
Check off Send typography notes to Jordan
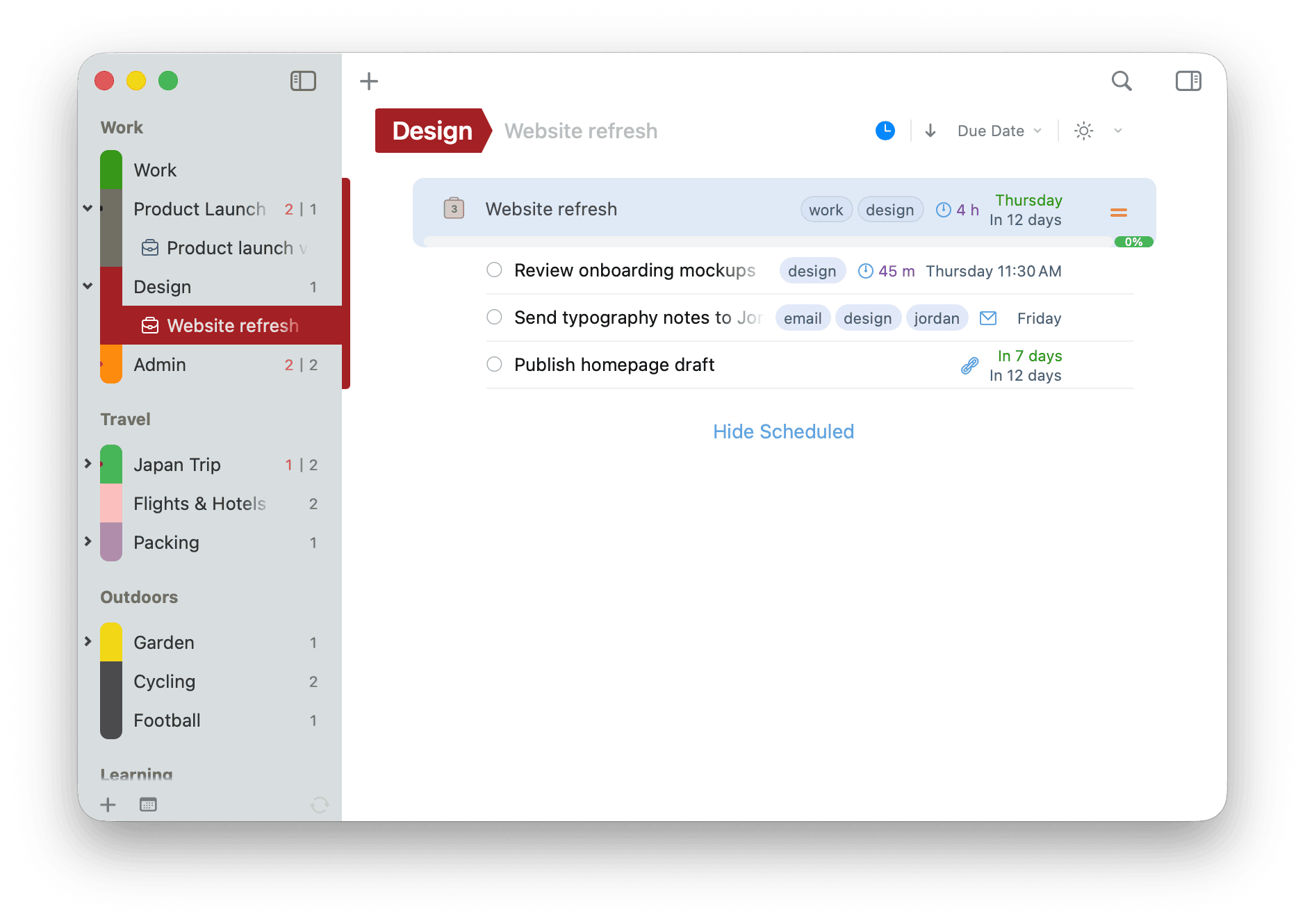click(x=494, y=317)
